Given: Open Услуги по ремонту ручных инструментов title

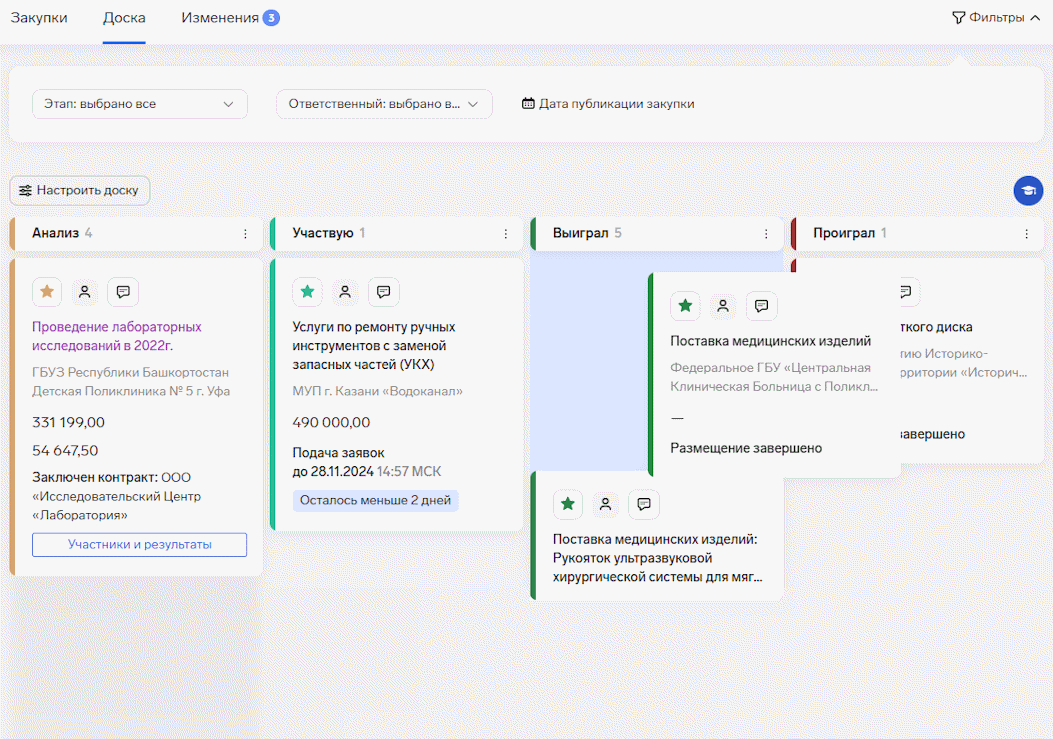Looking at the screenshot, I should 374,346.
